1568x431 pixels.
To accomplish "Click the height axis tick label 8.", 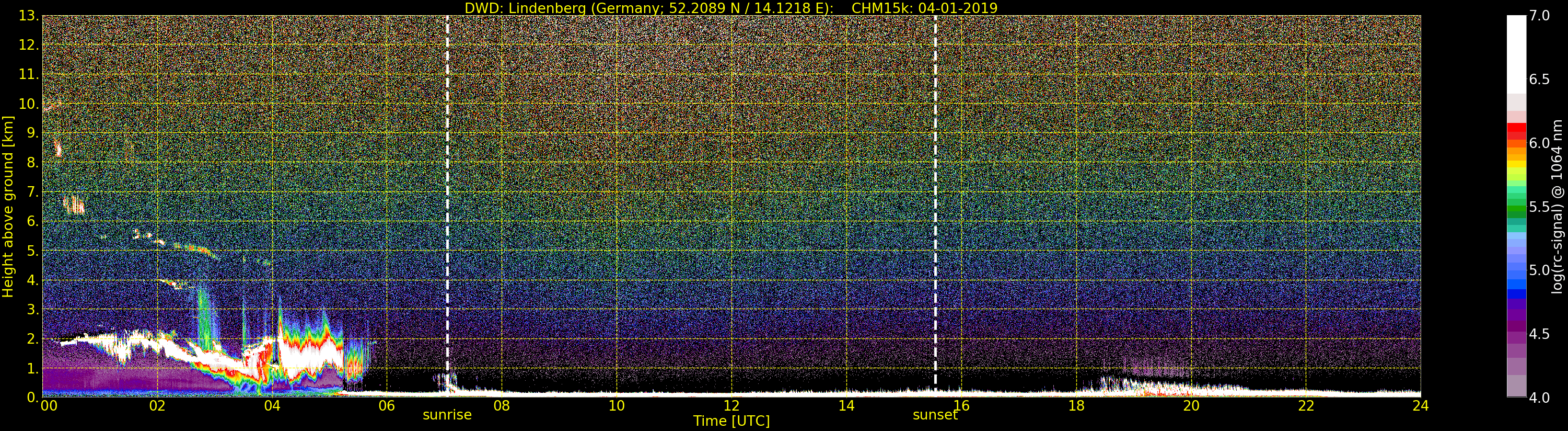I will point(33,163).
